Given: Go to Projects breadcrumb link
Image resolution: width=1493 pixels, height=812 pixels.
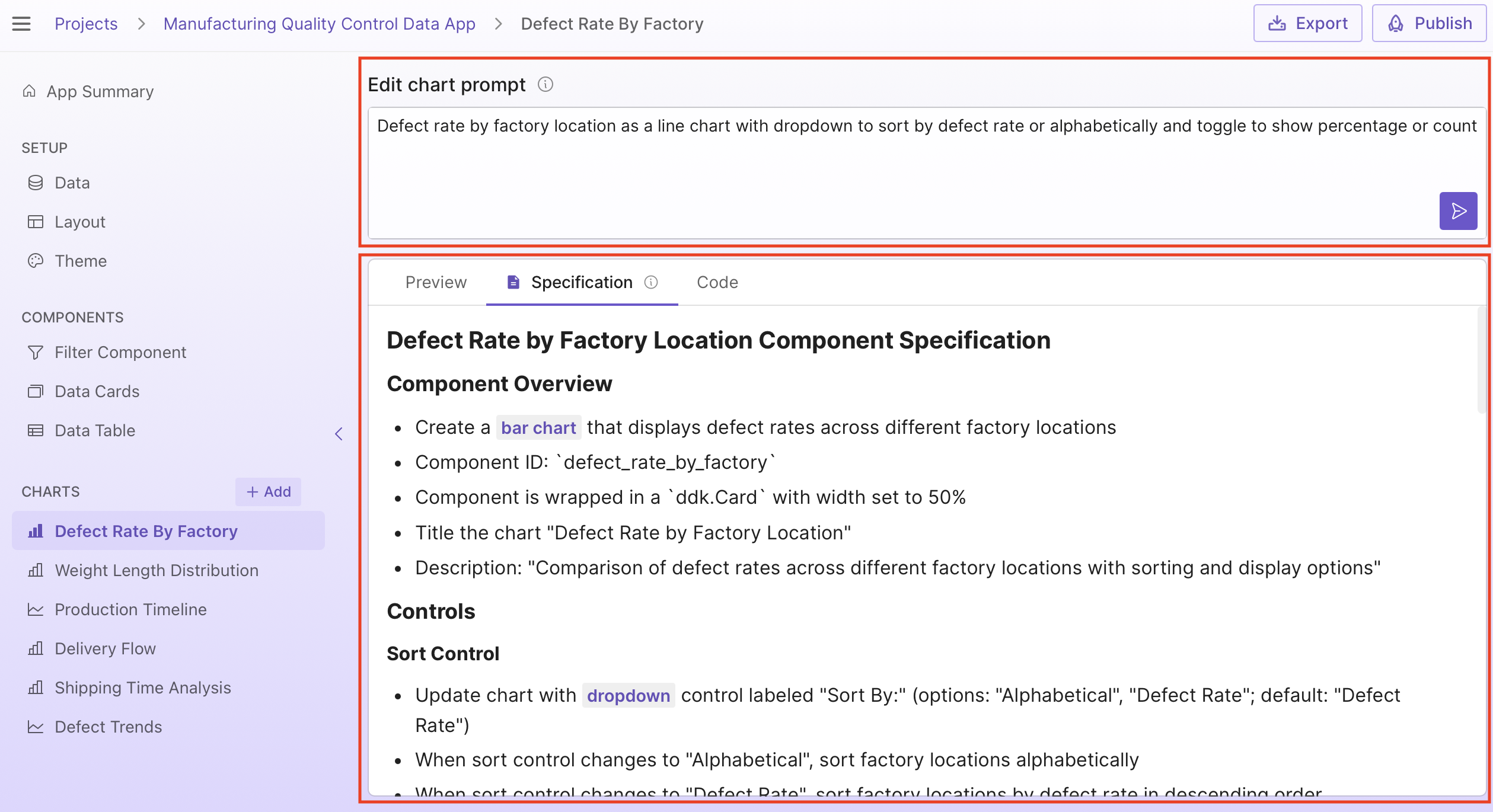Looking at the screenshot, I should tap(86, 24).
